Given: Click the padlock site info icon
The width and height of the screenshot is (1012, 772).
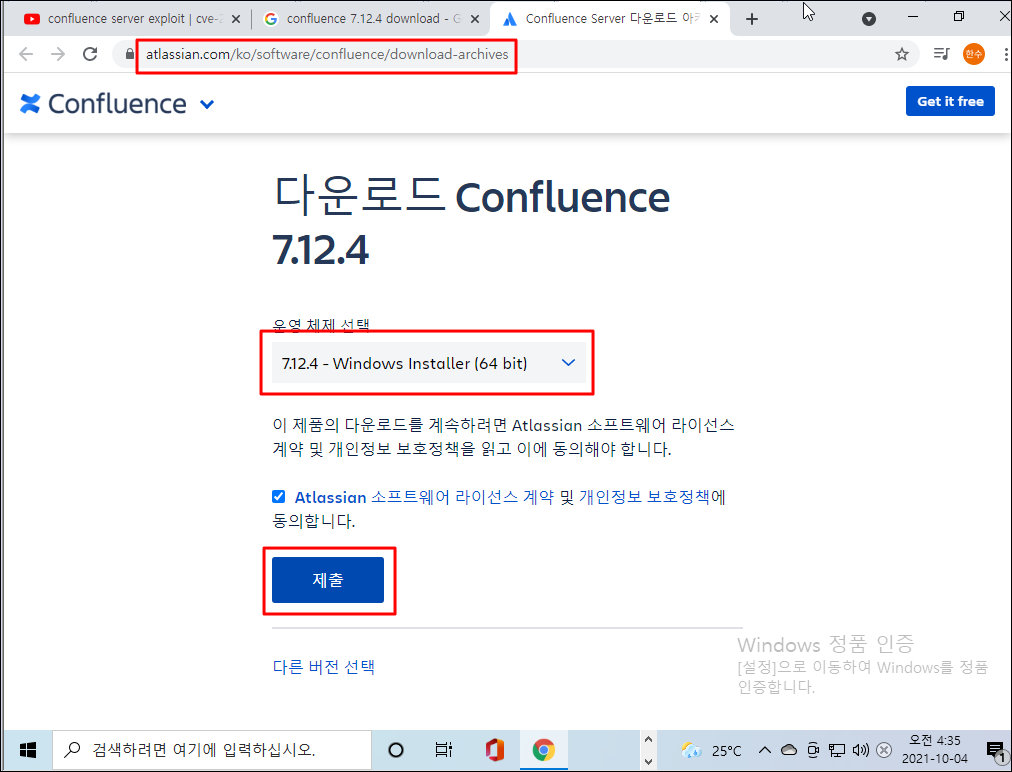Looking at the screenshot, I should [x=130, y=54].
